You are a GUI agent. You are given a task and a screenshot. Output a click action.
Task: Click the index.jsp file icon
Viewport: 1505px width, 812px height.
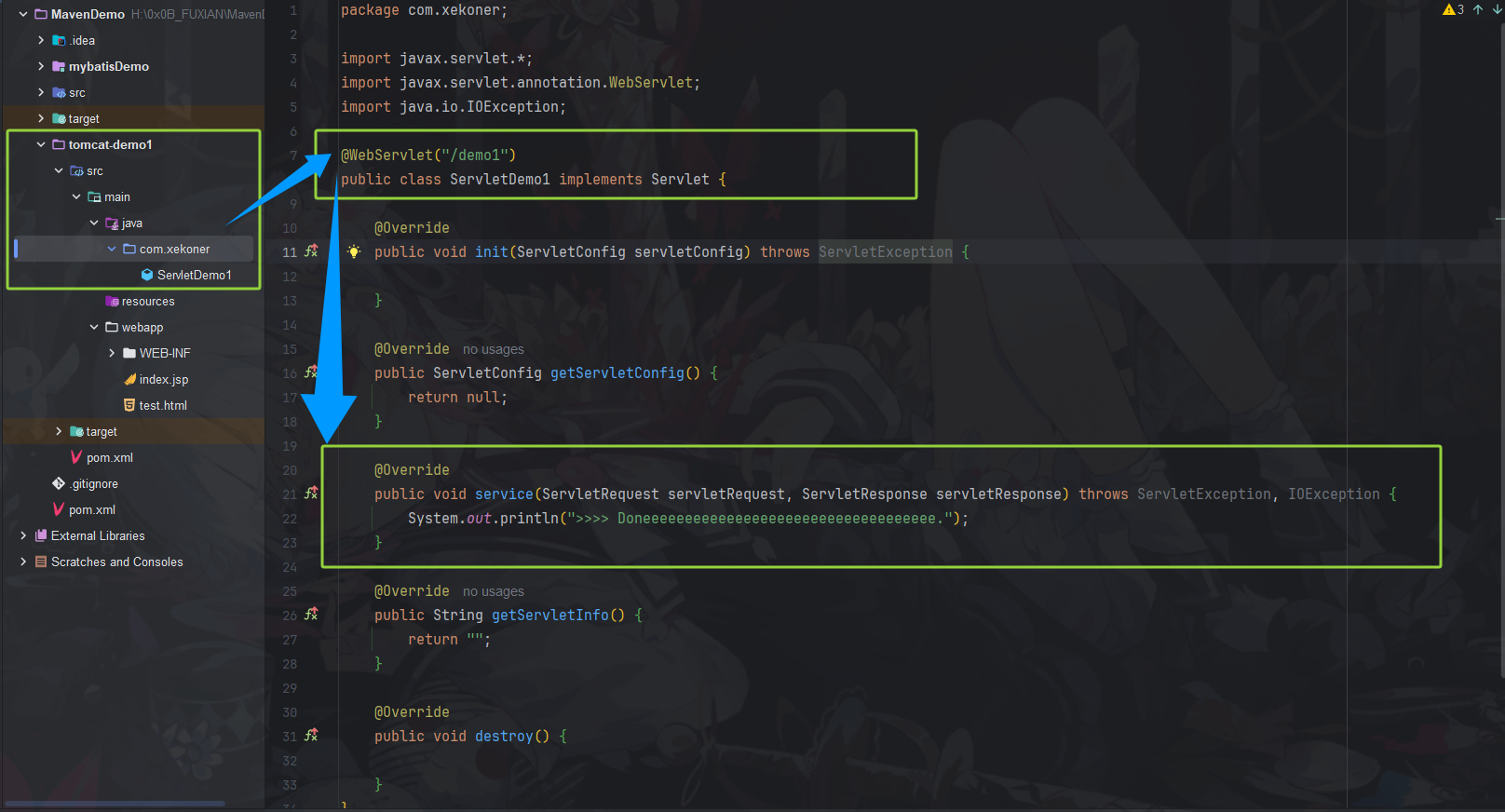[x=129, y=379]
